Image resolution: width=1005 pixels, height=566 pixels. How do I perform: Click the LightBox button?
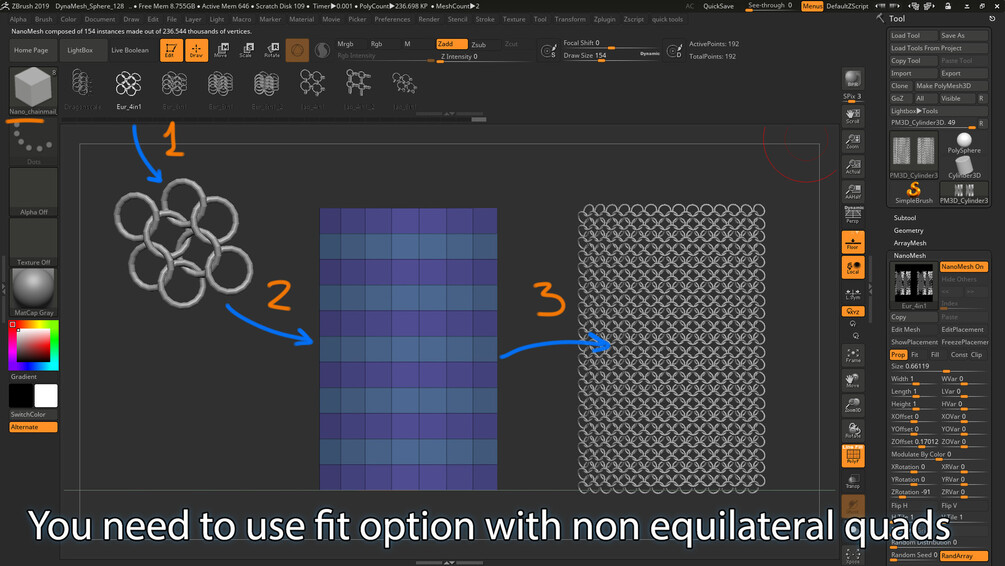80,50
